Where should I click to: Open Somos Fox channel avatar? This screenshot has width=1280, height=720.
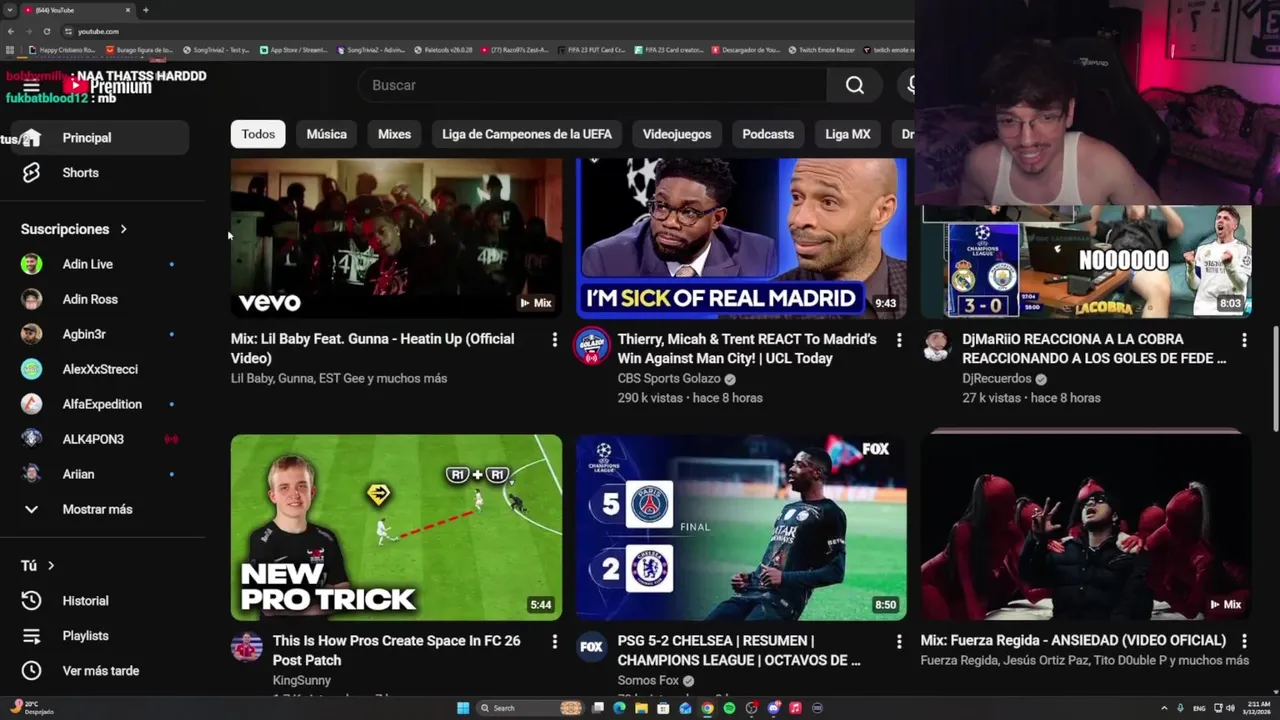click(591, 647)
